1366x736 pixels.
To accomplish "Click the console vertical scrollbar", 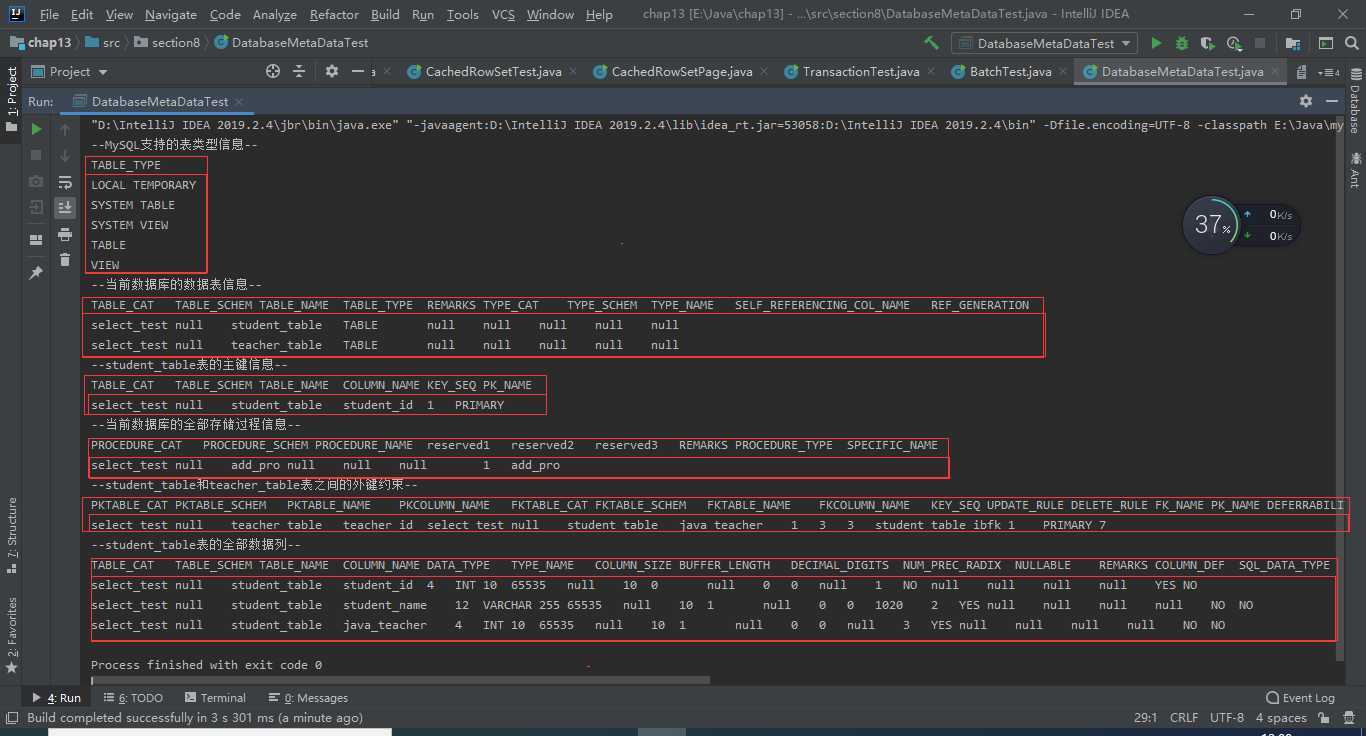I will coord(1339,390).
